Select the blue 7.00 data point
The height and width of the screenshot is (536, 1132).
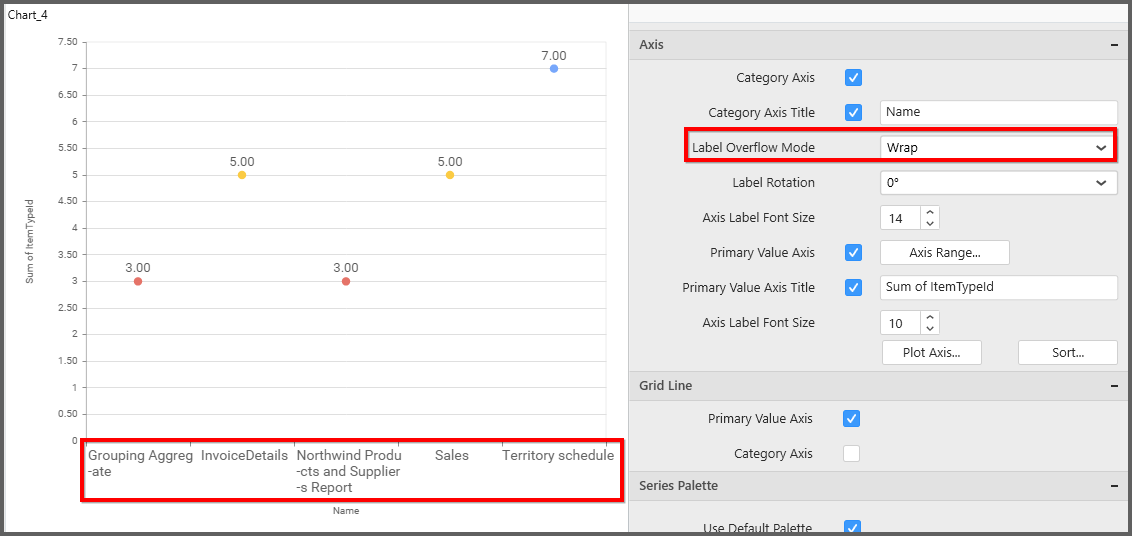click(554, 69)
